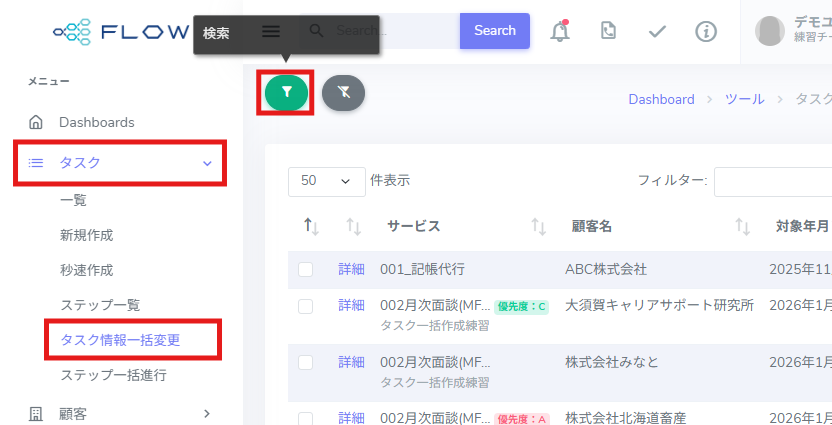Open the 50 rows per page dropdown
The width and height of the screenshot is (832, 425).
click(325, 181)
